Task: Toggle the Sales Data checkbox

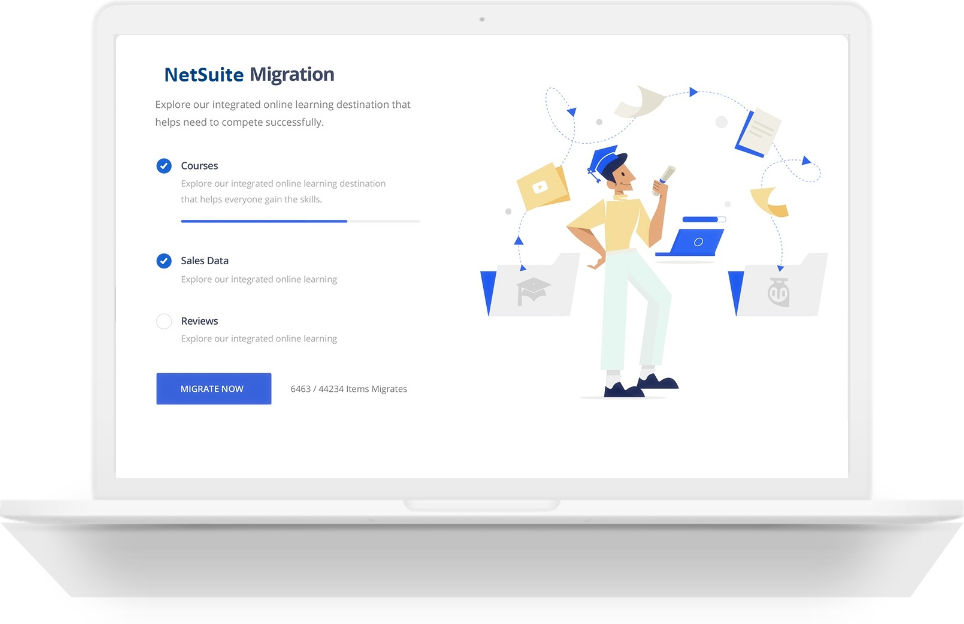Action: pos(164,261)
